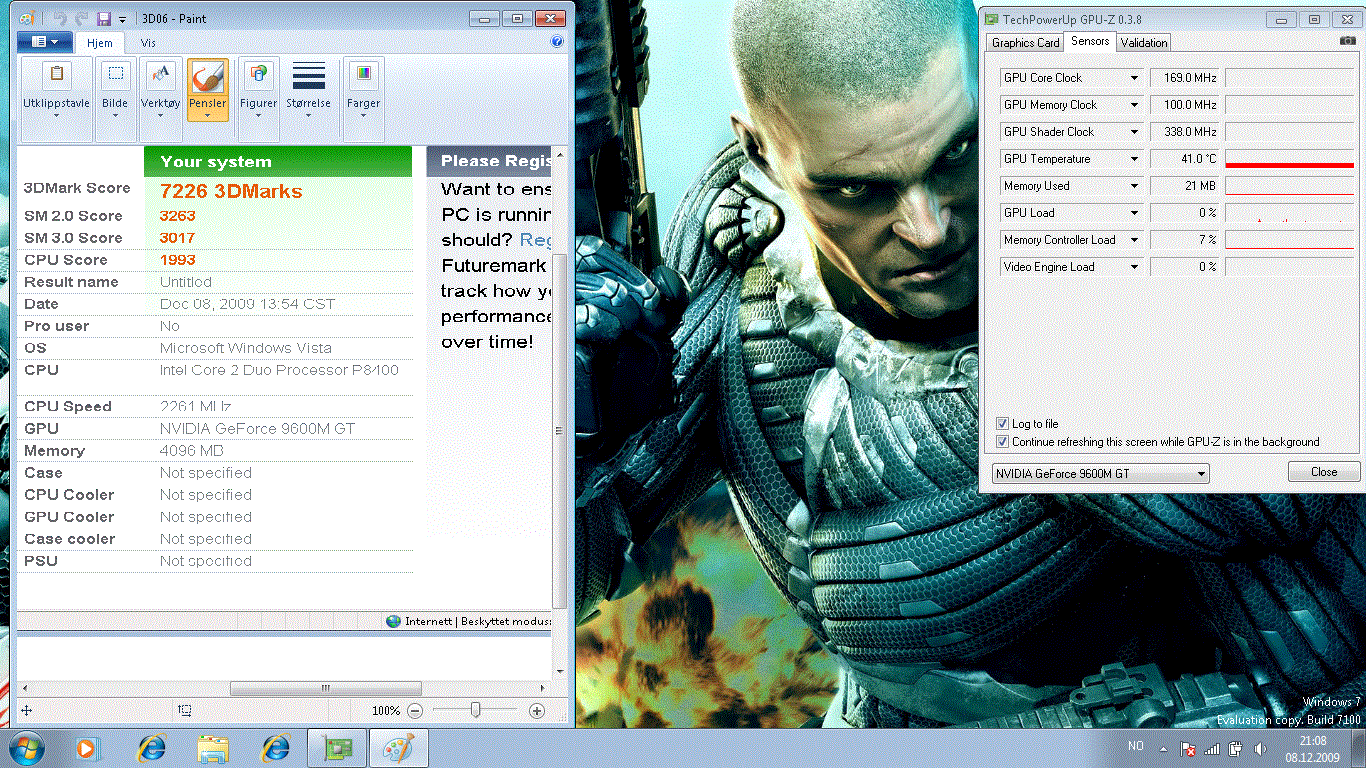Launch Windows Media Player from taskbar
1366x768 pixels.
pos(87,747)
